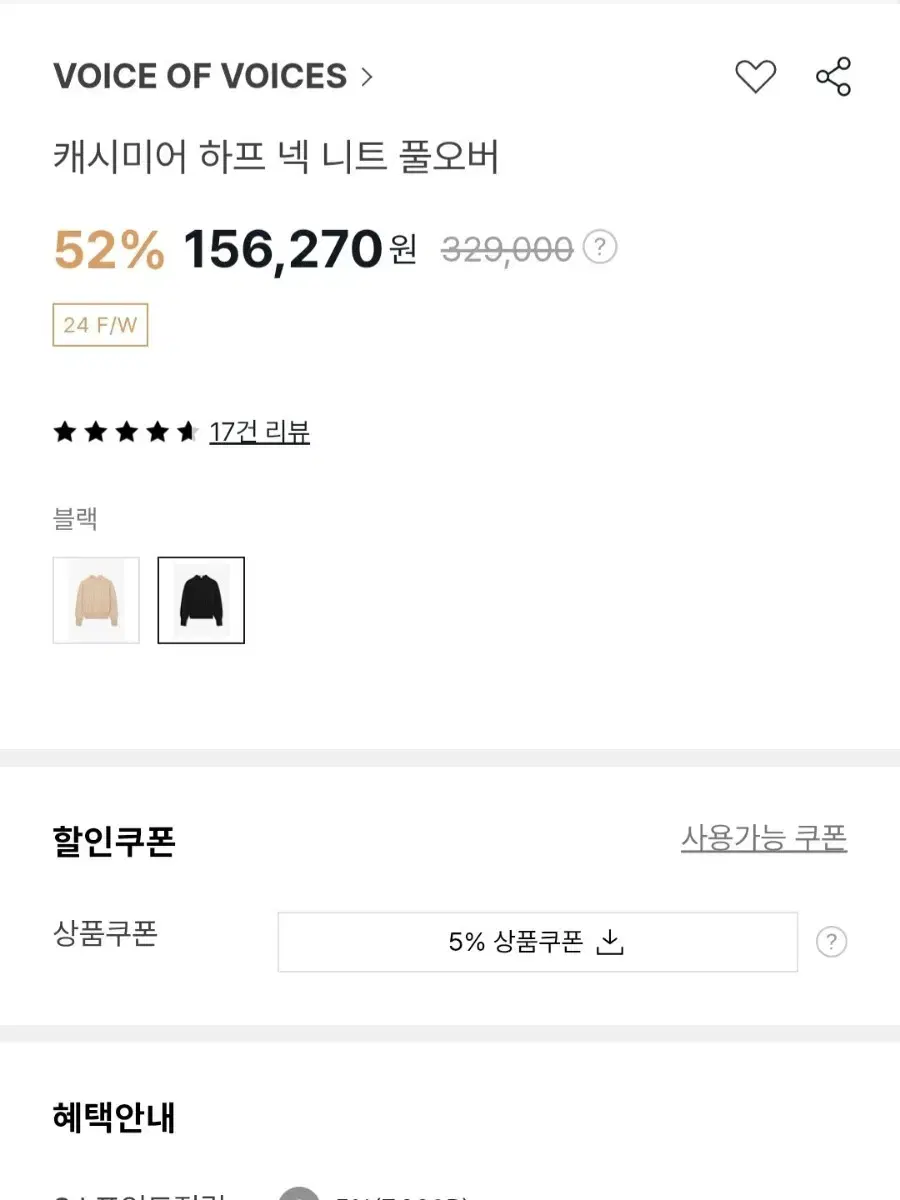Add product to wishlist with heart icon
The width and height of the screenshot is (900, 1200).
[755, 77]
